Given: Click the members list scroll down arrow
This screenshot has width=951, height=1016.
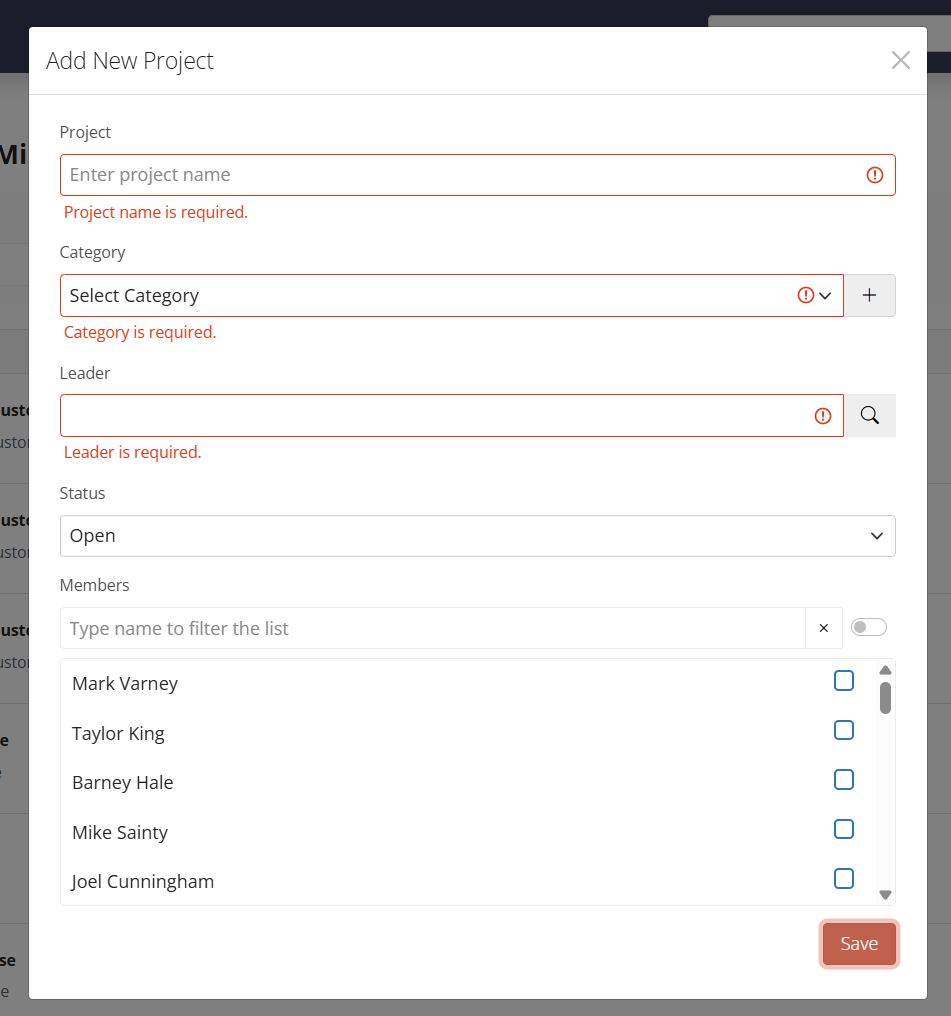Looking at the screenshot, I should [x=885, y=895].
